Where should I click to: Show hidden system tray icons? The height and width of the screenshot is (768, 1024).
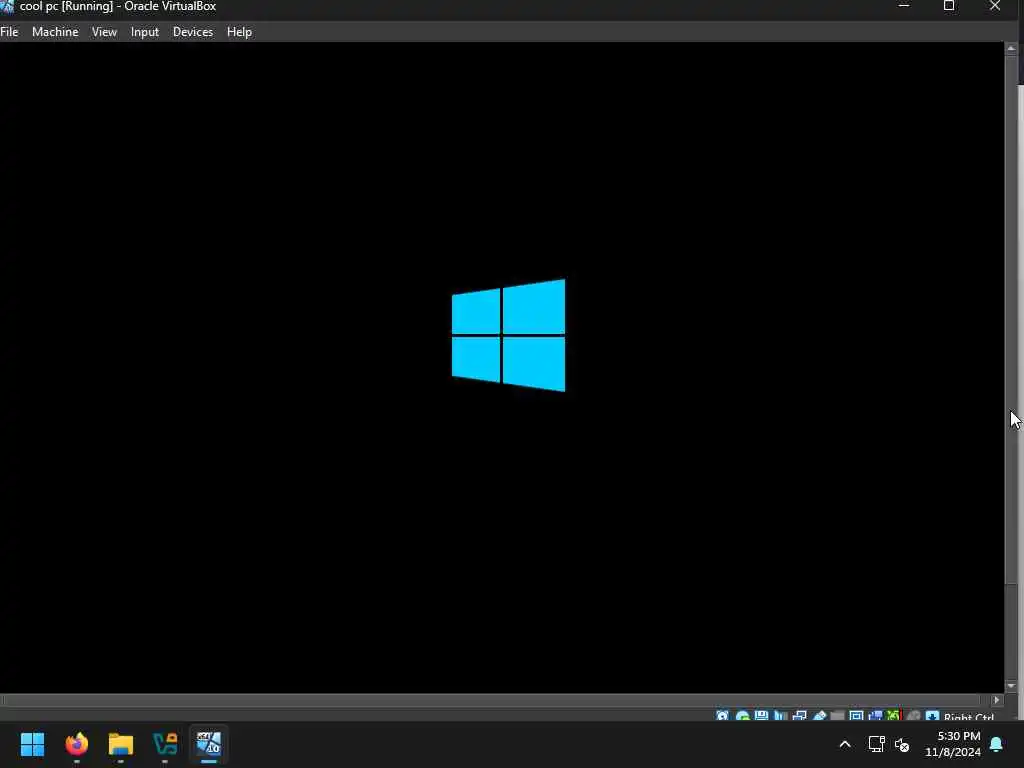(844, 744)
